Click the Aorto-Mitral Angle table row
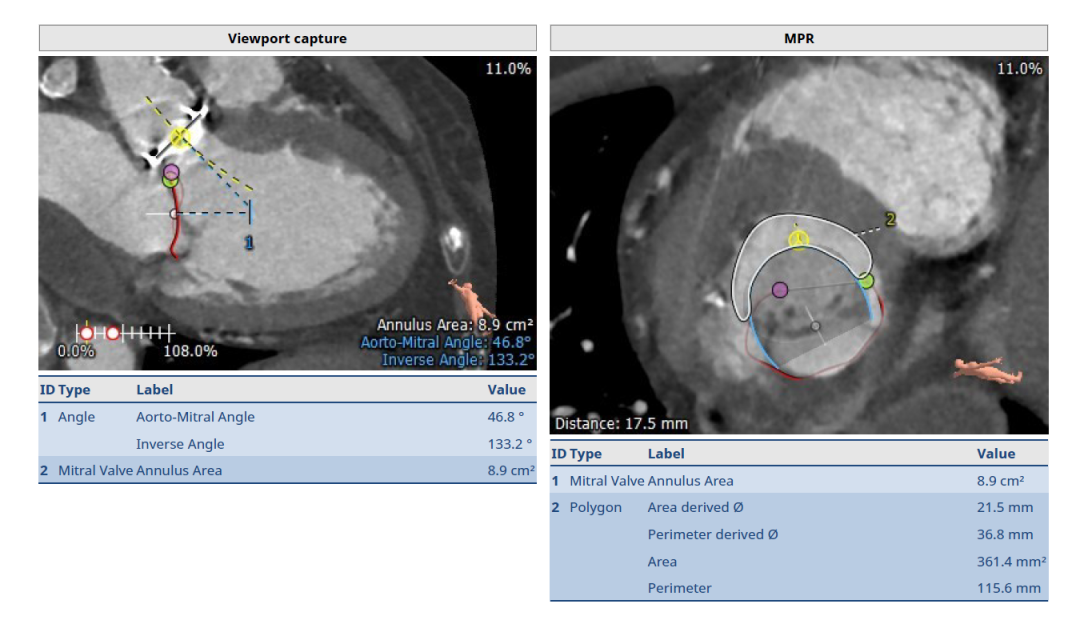The height and width of the screenshot is (620, 1080). pyautogui.click(x=287, y=417)
